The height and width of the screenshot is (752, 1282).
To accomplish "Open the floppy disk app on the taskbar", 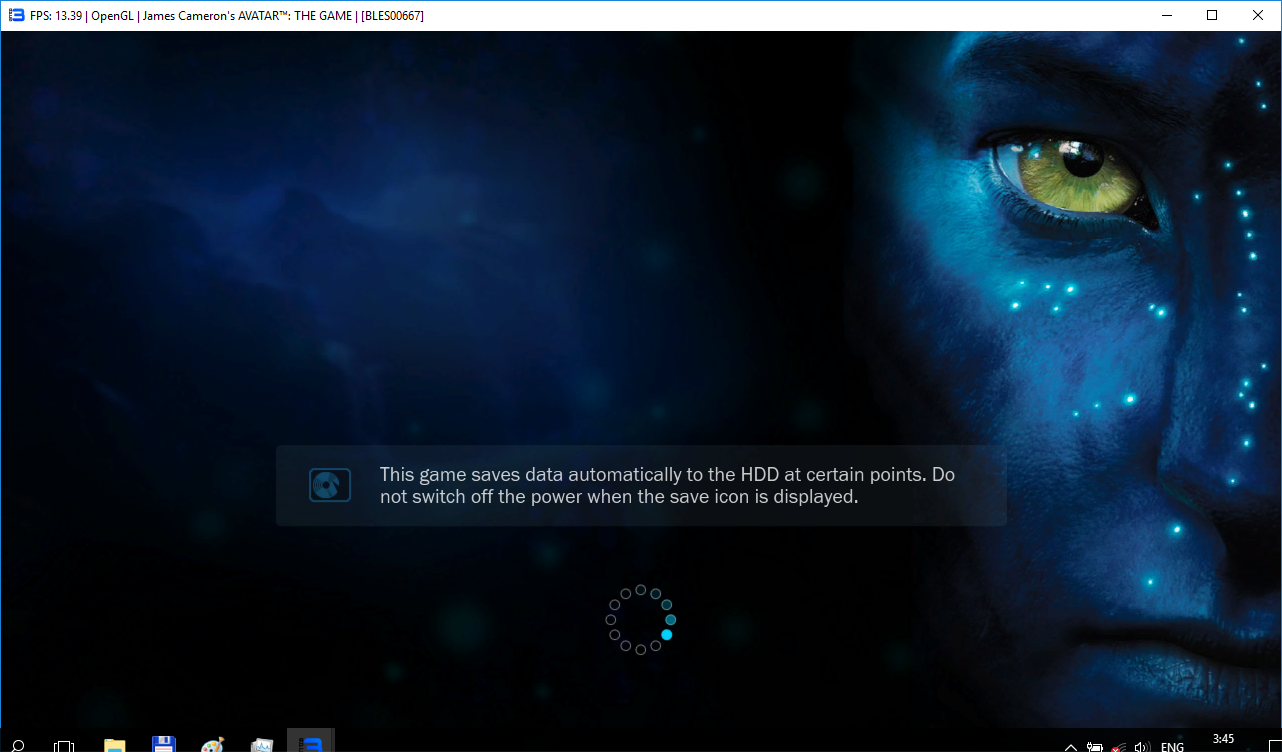I will [164, 745].
